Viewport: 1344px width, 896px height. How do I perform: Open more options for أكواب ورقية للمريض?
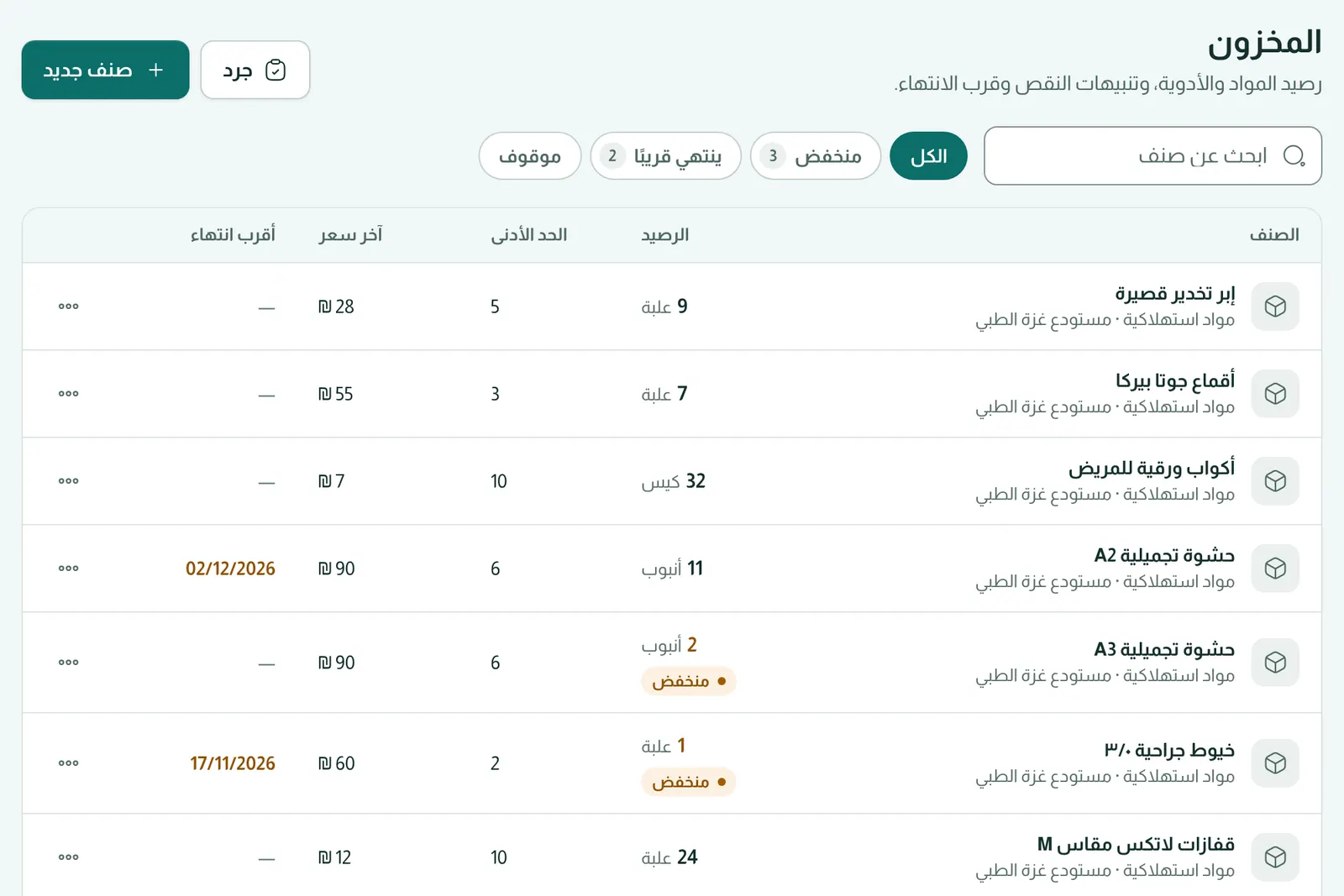coord(69,481)
